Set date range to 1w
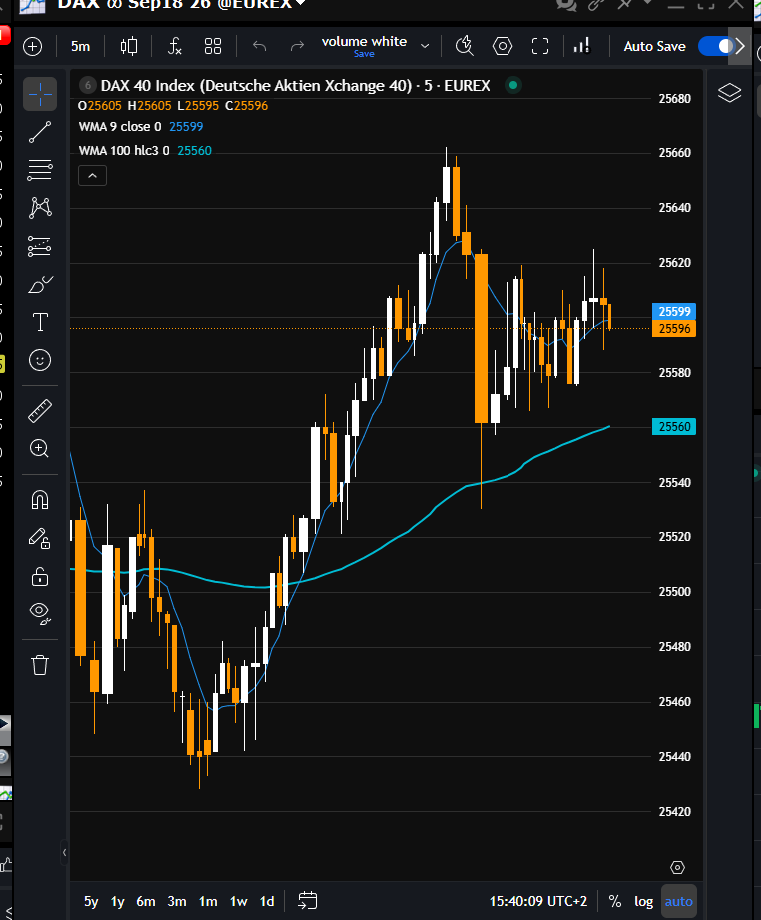The height and width of the screenshot is (920, 761). 238,901
